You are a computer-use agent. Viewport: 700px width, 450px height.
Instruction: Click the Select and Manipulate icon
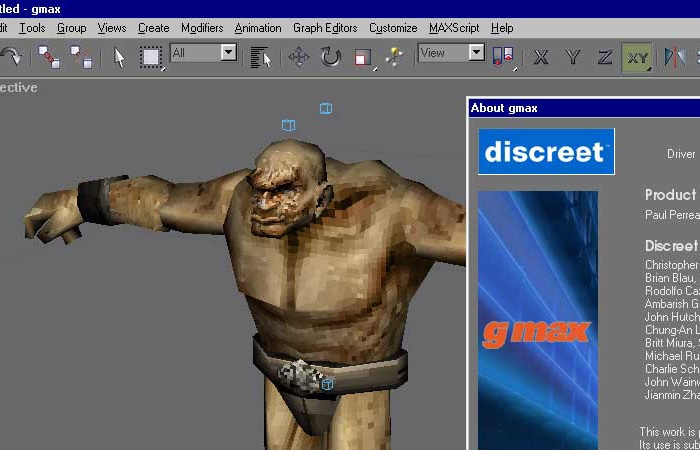tap(395, 57)
